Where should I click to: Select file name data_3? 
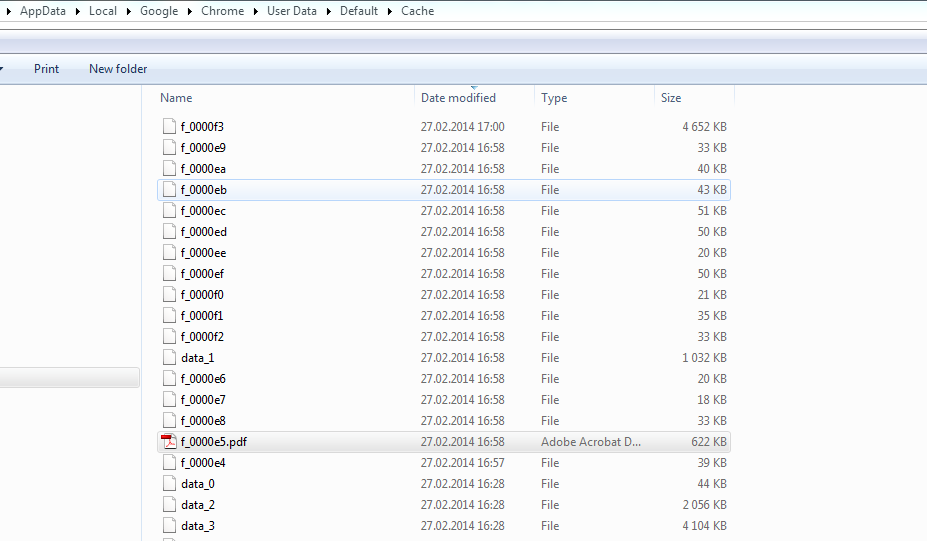197,526
